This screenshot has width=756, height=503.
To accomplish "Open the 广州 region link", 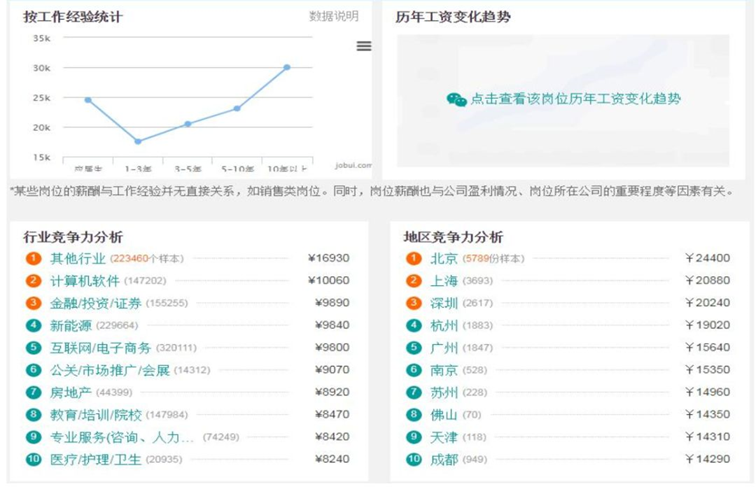I will [444, 348].
